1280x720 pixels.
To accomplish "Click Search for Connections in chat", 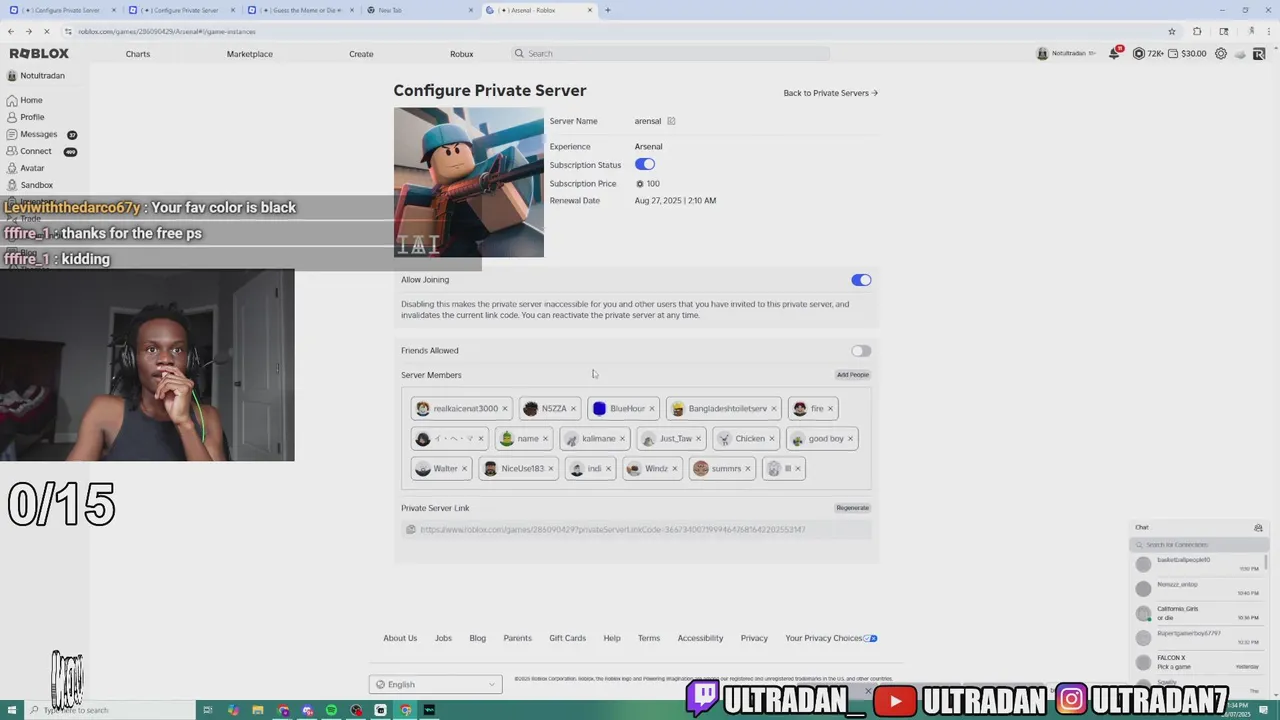I will pyautogui.click(x=1199, y=545).
